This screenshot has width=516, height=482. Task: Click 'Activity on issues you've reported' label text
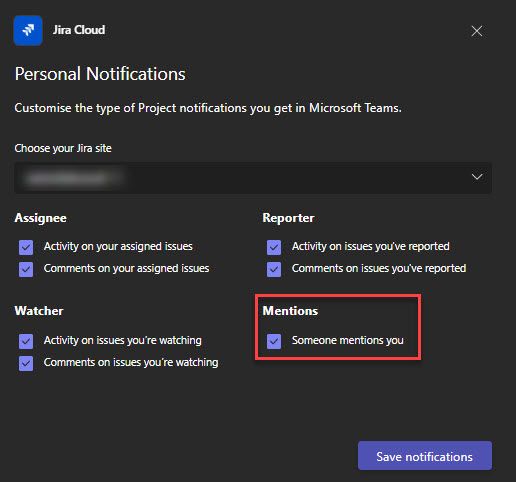pos(371,246)
